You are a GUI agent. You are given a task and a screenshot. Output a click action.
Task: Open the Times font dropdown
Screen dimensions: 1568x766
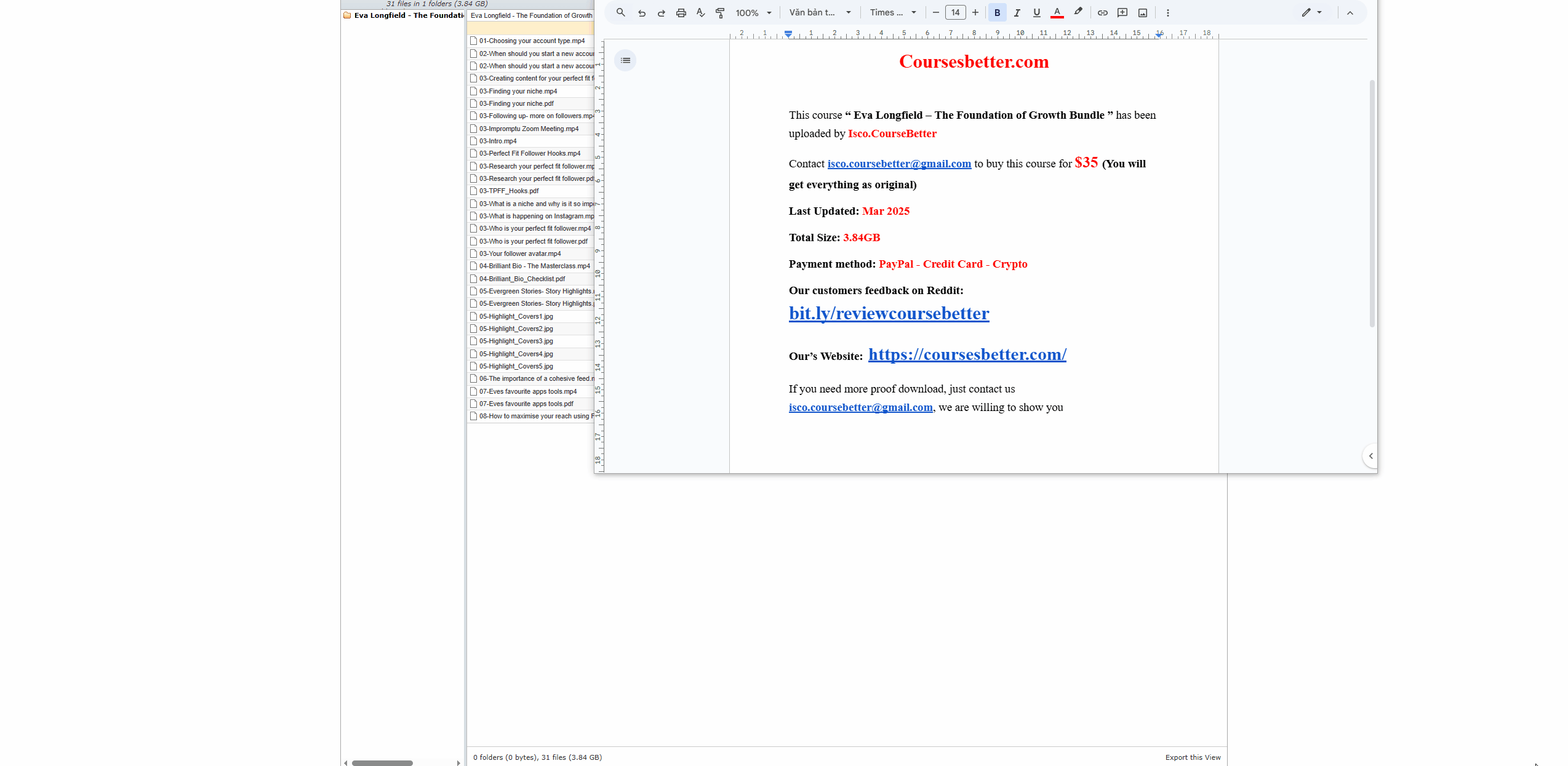coord(893,13)
